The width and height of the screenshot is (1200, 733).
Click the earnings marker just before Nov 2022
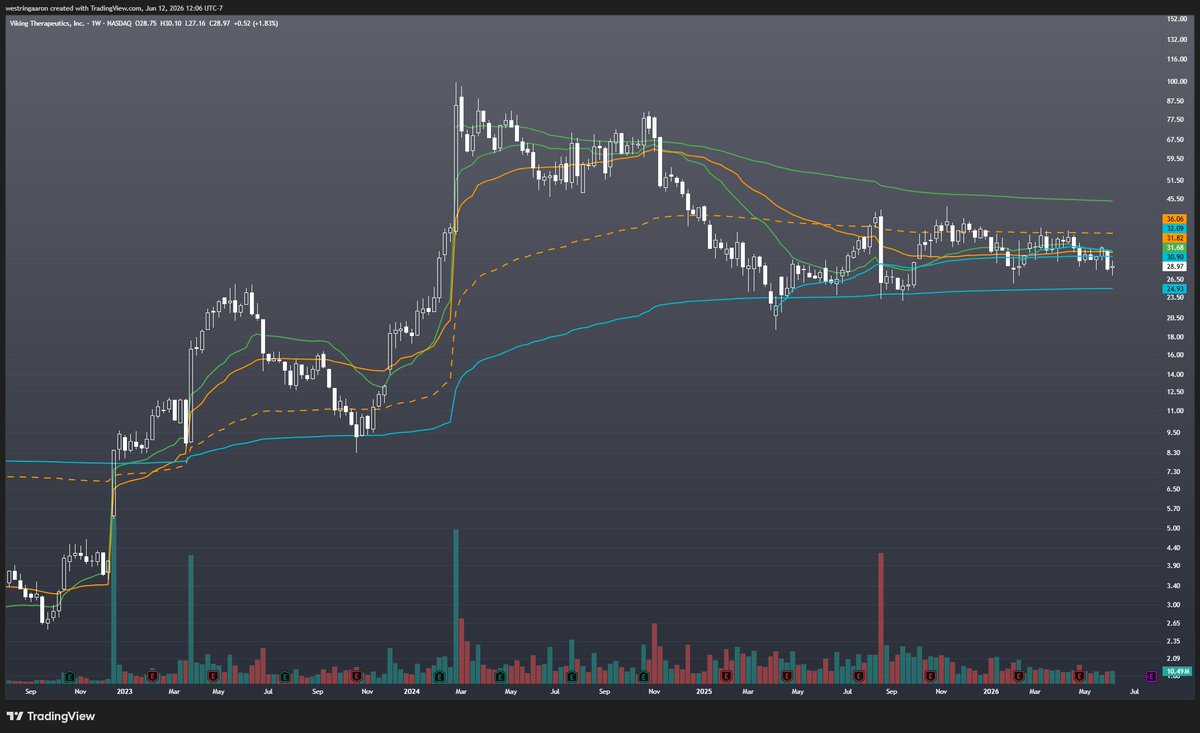click(68, 676)
